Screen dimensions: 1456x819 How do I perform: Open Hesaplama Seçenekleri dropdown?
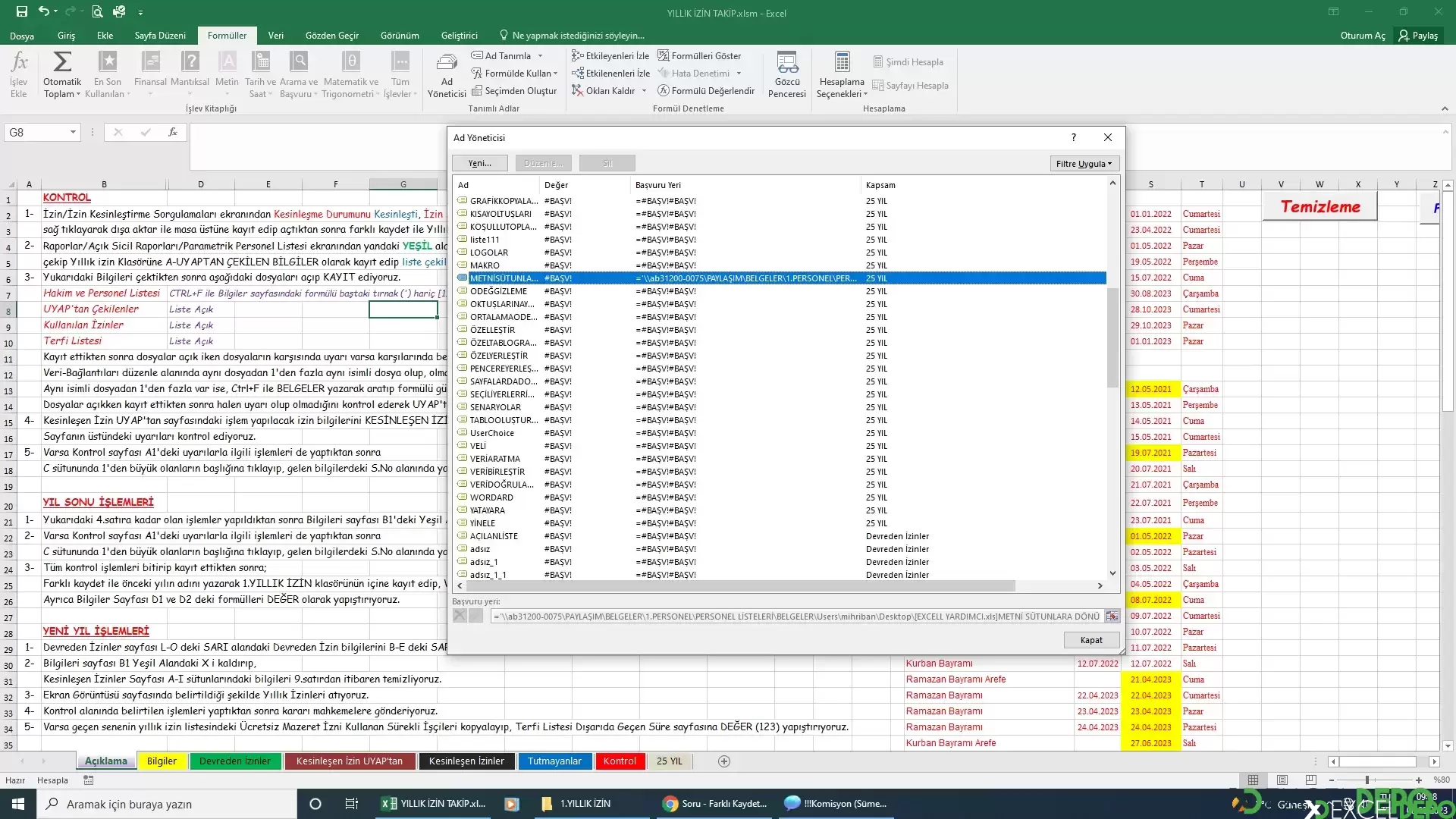coord(842,75)
